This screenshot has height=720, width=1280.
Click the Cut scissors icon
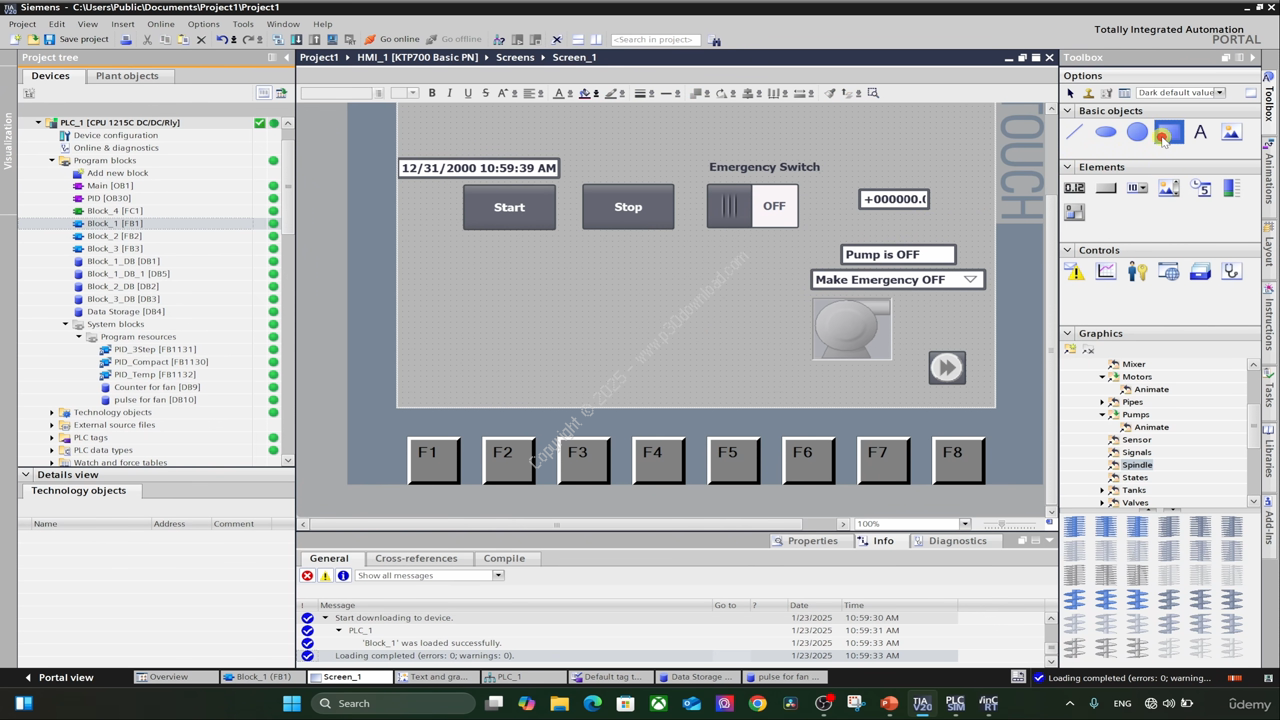(x=147, y=39)
